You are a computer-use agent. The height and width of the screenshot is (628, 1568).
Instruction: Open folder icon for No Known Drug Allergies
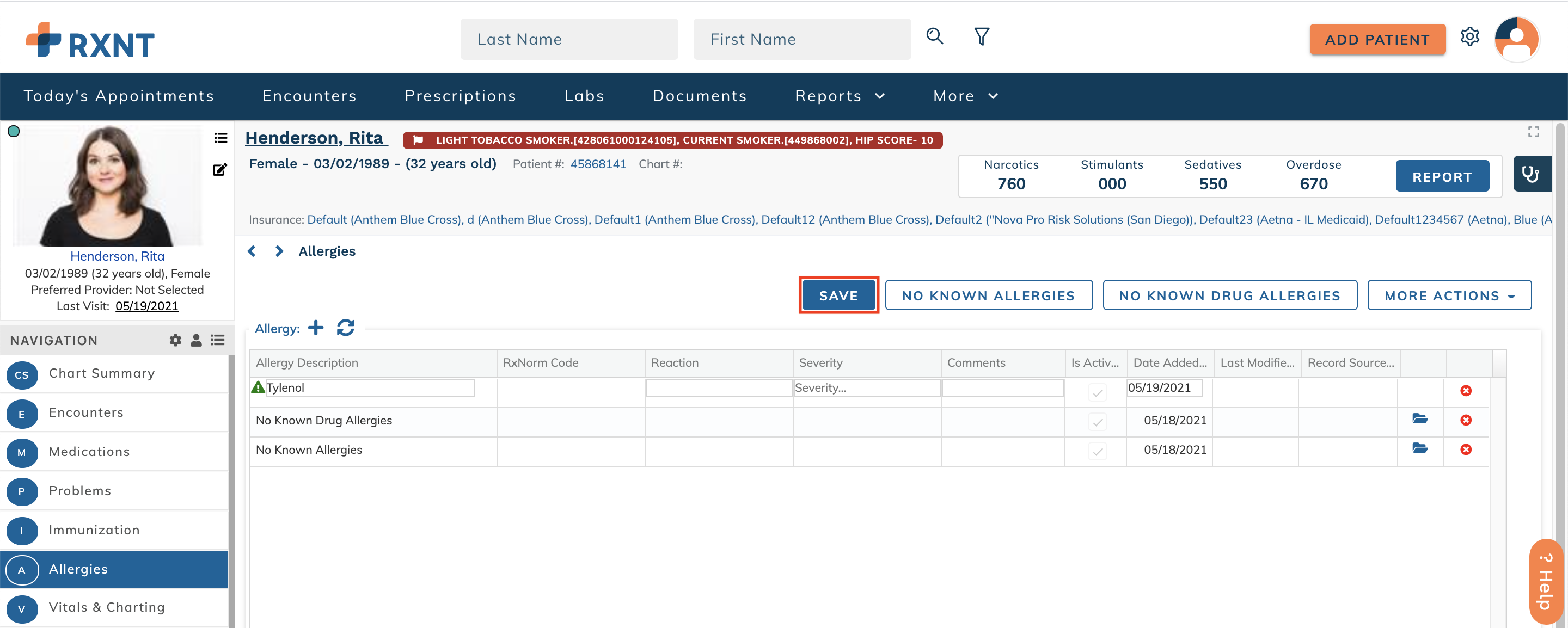(1420, 418)
